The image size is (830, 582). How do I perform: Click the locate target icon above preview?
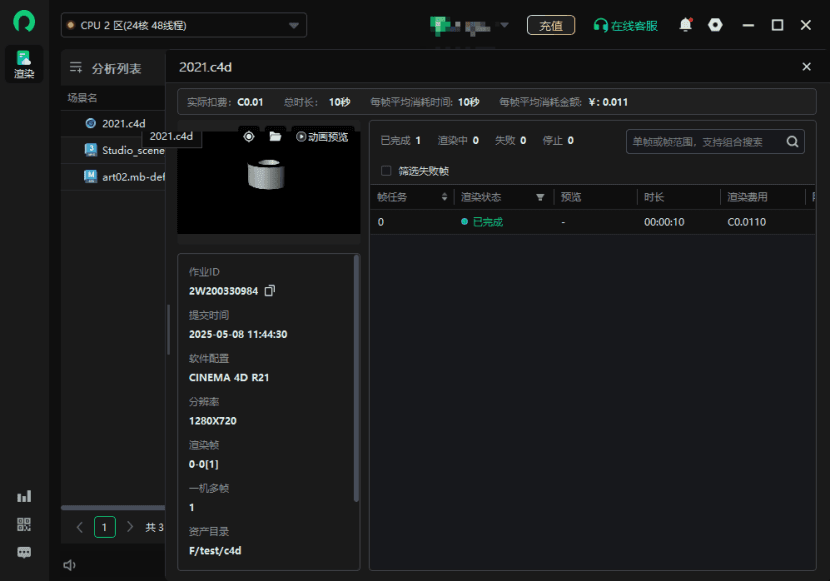click(x=249, y=137)
